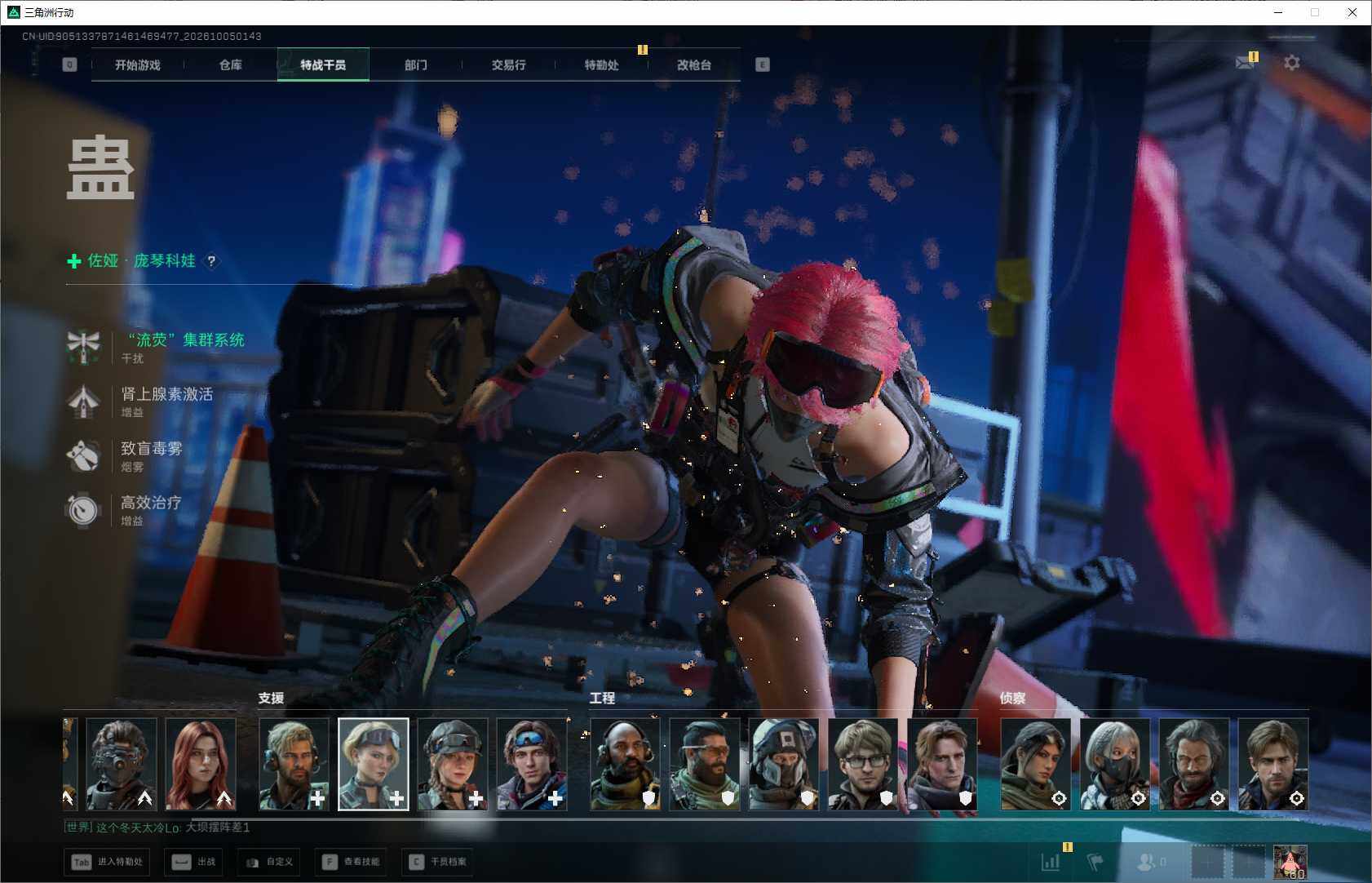Screen dimensions: 1372x883
Task: Open the settings gear icon
Action: [1291, 63]
